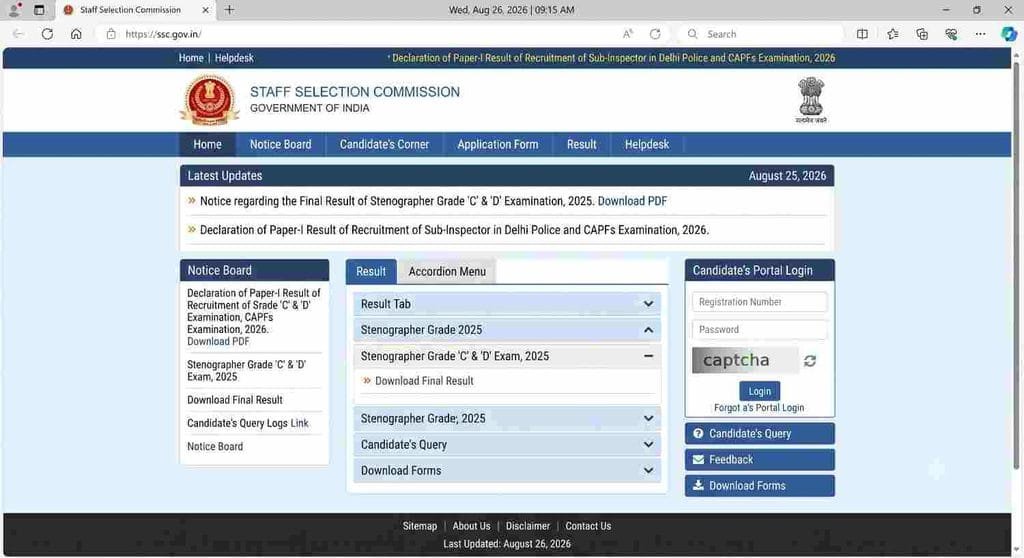
Task: Click the scrolling Declaration of Paper-I Result ticker
Action: (x=613, y=58)
